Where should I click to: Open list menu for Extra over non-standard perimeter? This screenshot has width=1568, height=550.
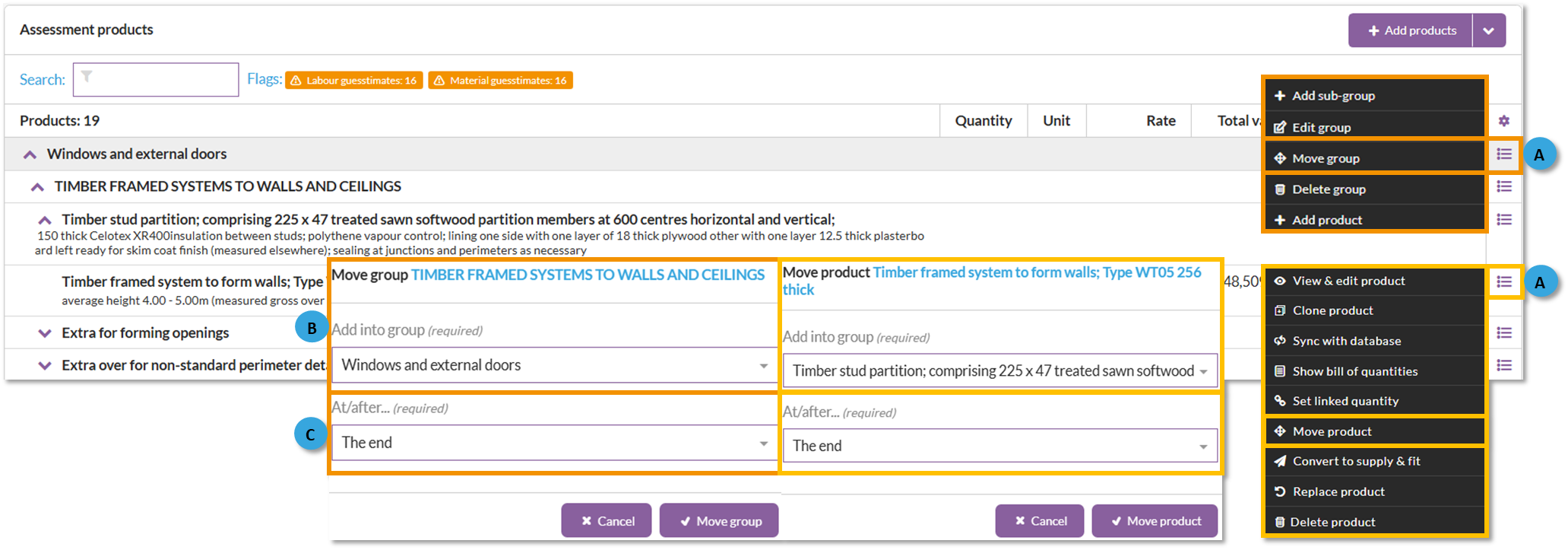1503,365
